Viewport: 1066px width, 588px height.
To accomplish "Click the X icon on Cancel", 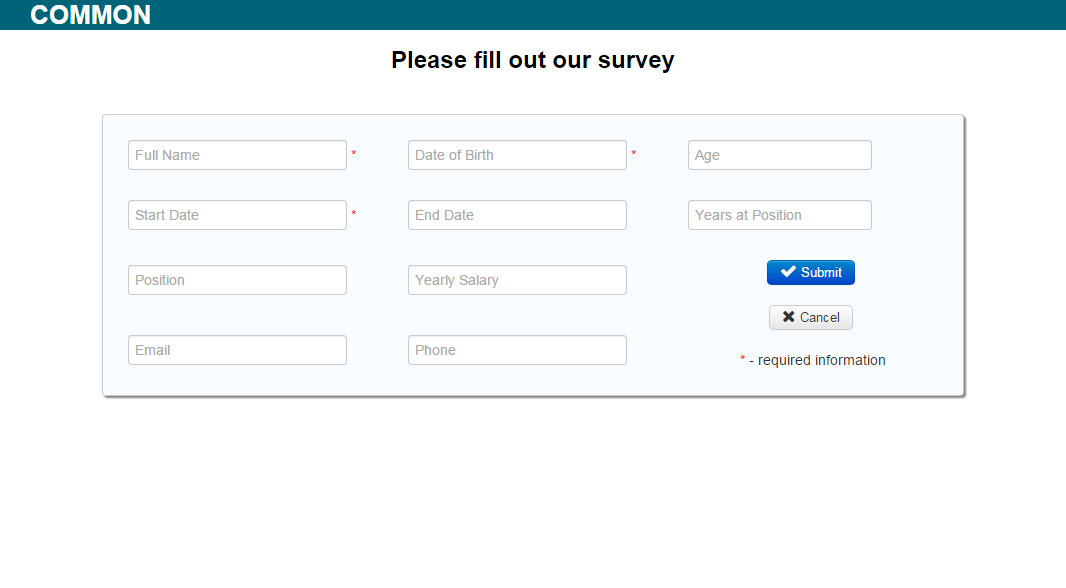I will 789,317.
